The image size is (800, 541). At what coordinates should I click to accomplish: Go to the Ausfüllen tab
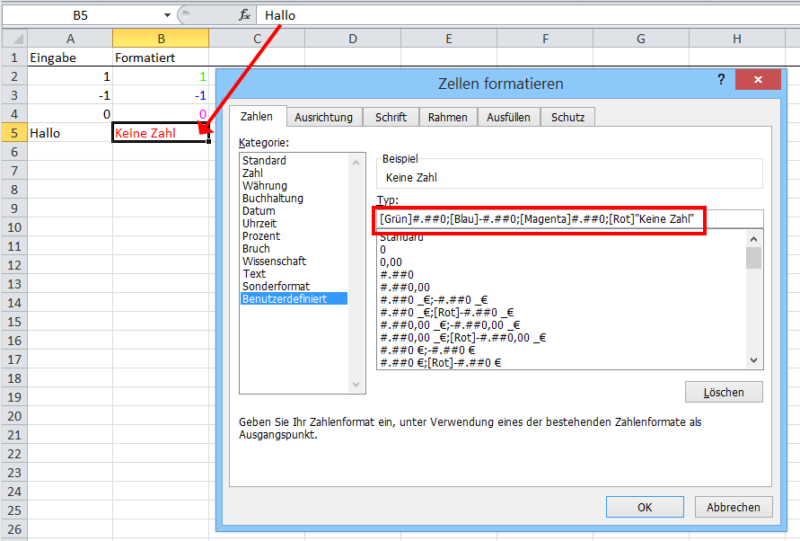508,117
